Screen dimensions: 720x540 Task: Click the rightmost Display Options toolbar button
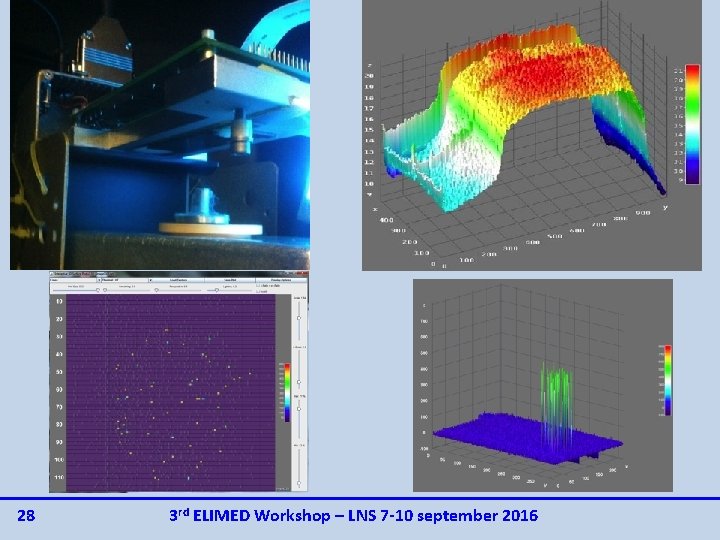281,280
